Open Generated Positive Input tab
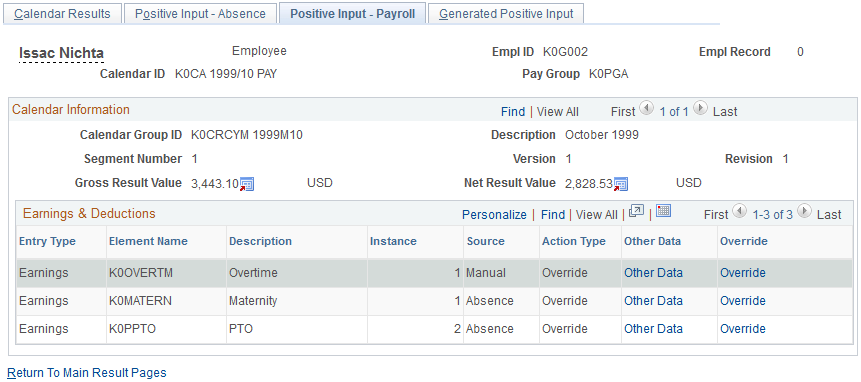 [506, 14]
